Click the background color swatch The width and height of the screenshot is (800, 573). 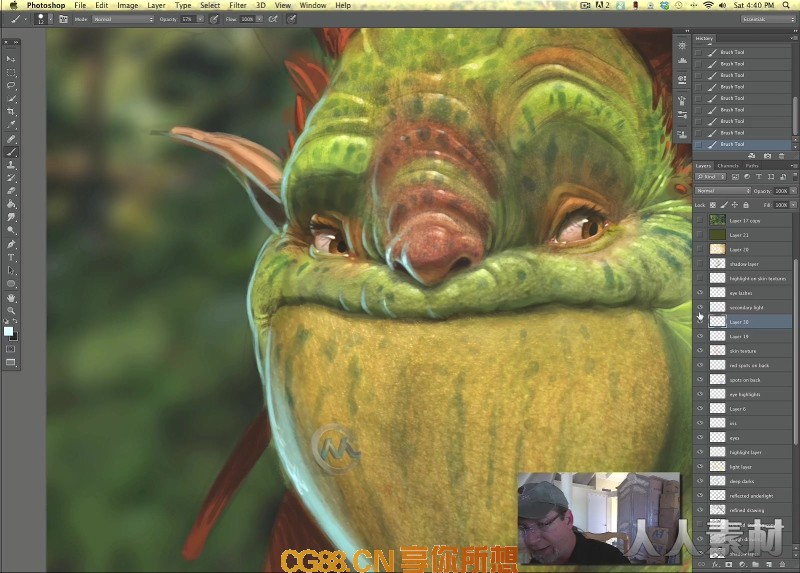pos(14,337)
